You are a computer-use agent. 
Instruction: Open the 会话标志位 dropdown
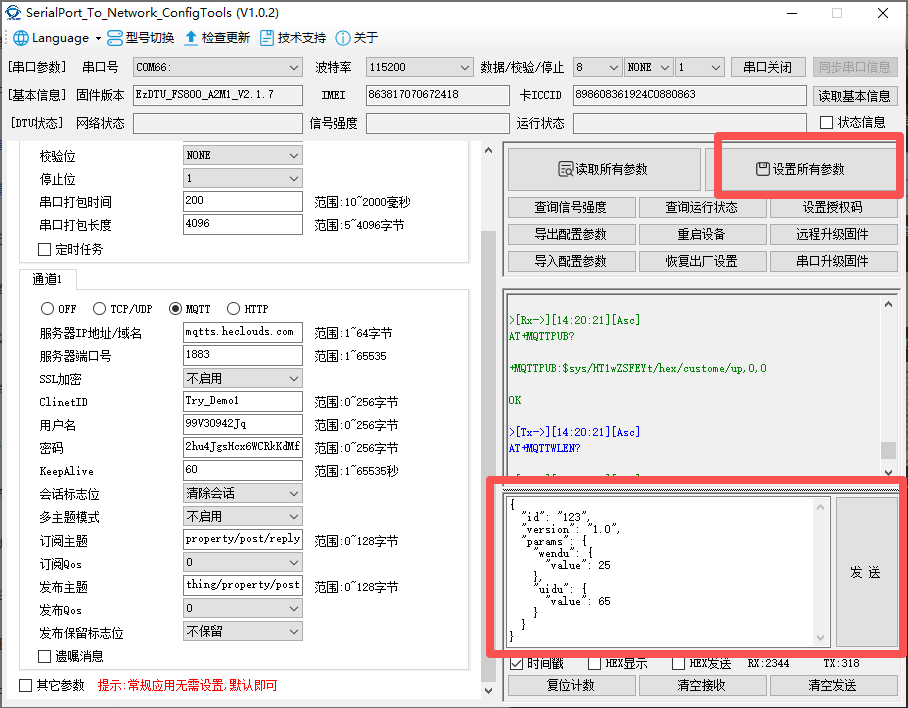pos(294,494)
